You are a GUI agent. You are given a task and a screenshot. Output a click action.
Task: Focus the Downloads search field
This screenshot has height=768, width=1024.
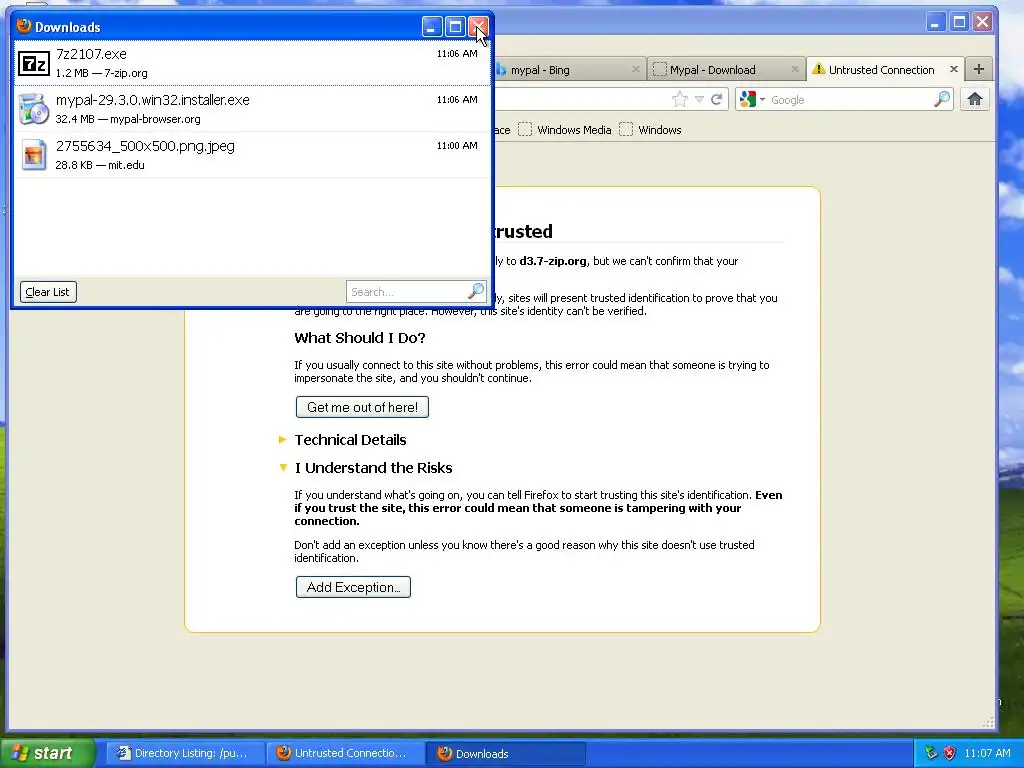[x=407, y=292]
